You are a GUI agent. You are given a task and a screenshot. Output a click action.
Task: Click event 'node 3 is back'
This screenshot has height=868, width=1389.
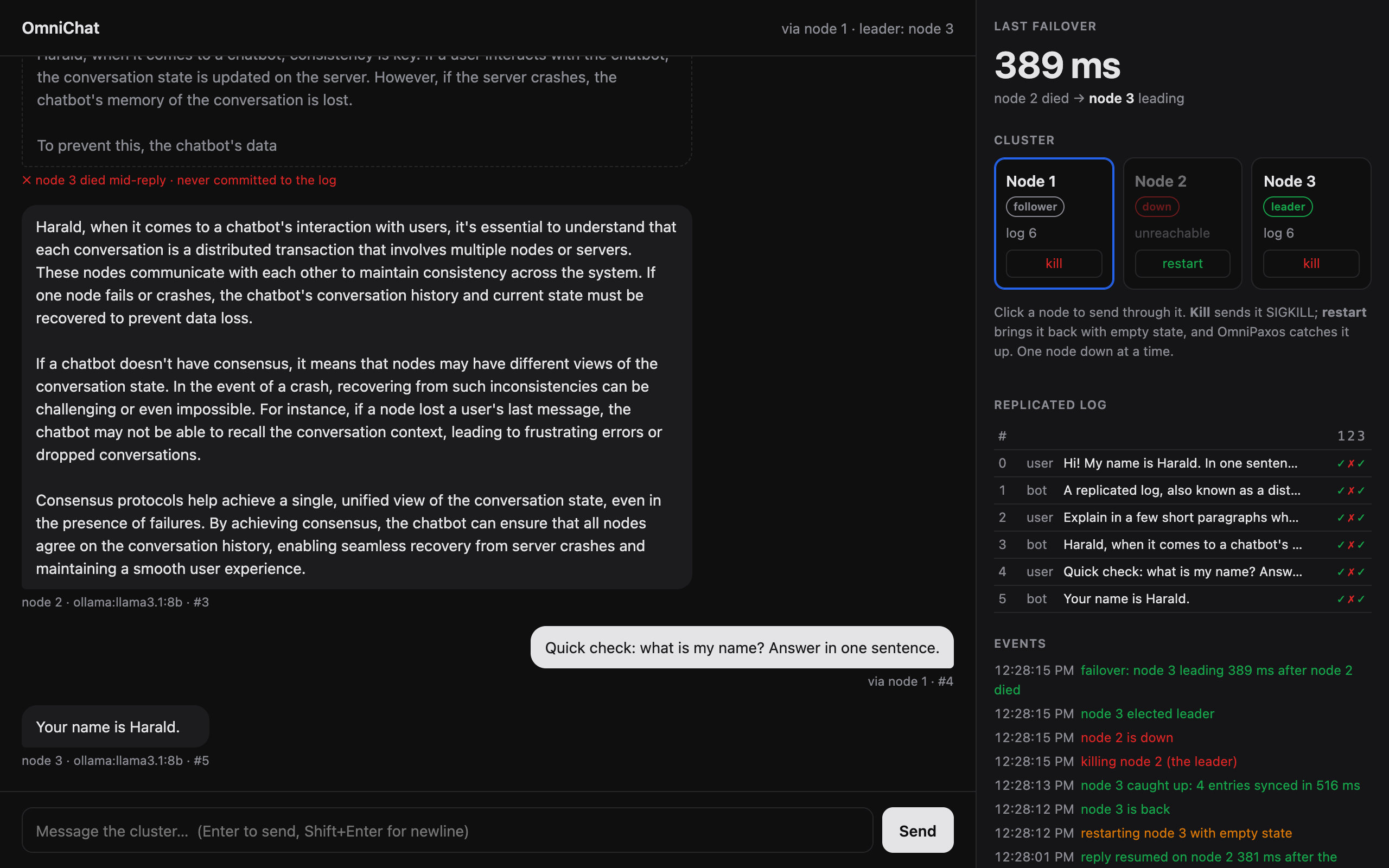click(x=1125, y=809)
